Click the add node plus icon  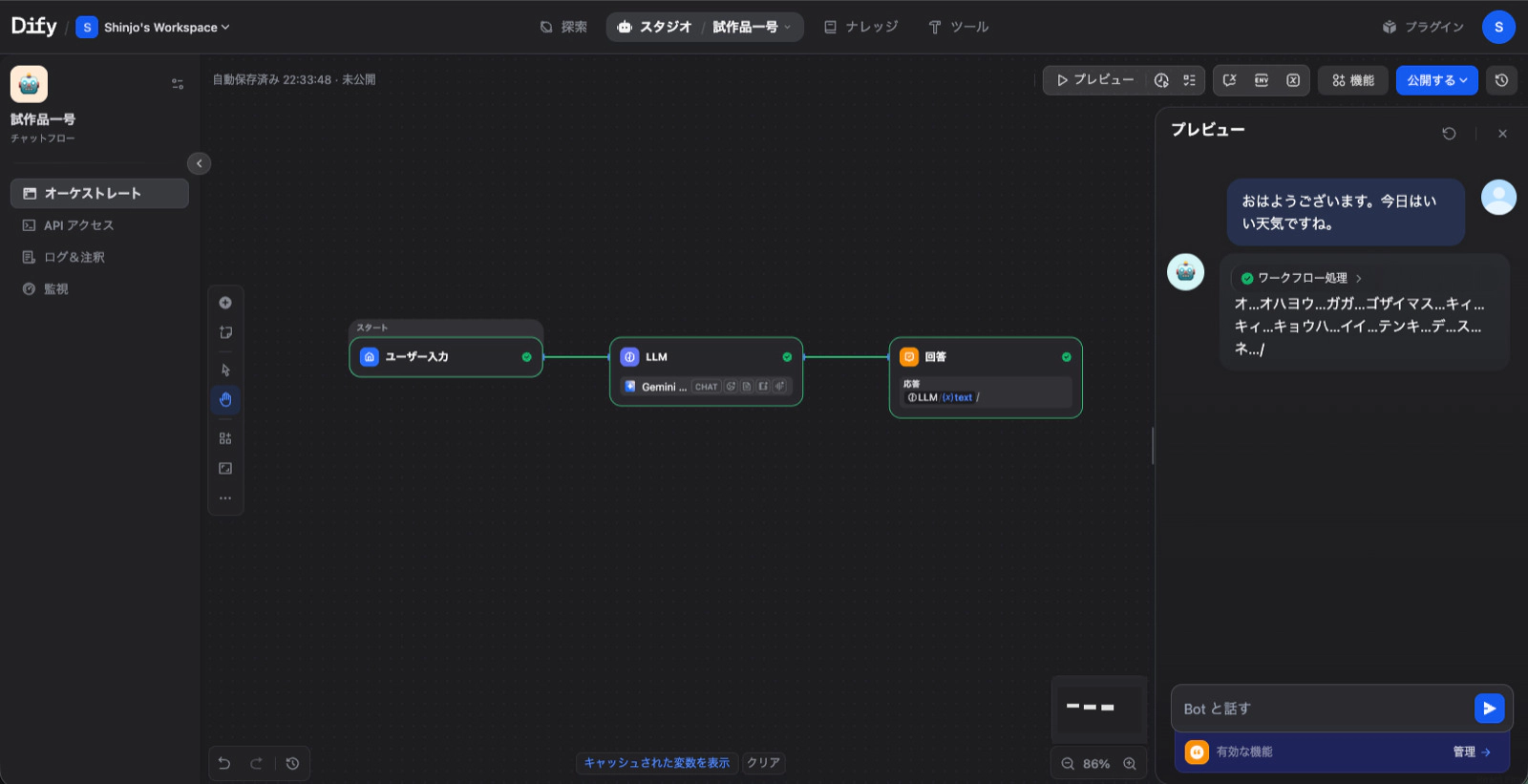pyautogui.click(x=225, y=303)
